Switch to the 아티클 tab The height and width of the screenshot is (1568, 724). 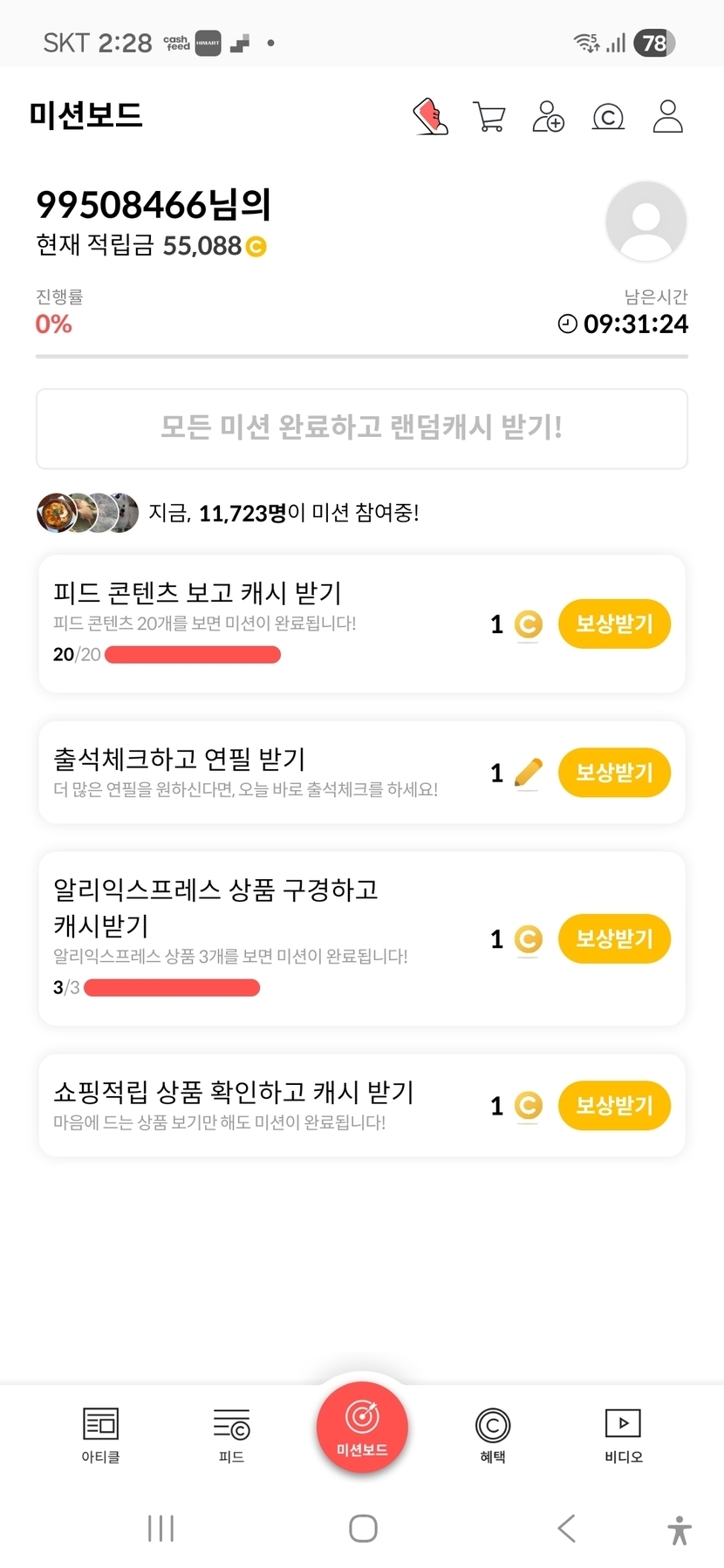pos(100,1435)
